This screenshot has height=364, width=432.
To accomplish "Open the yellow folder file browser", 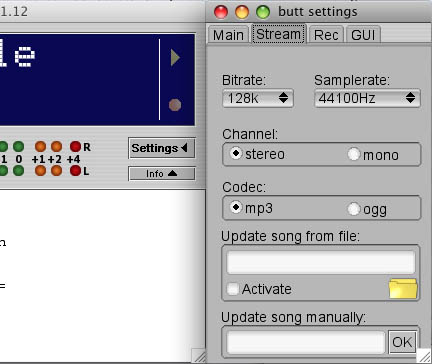I will pos(403,289).
